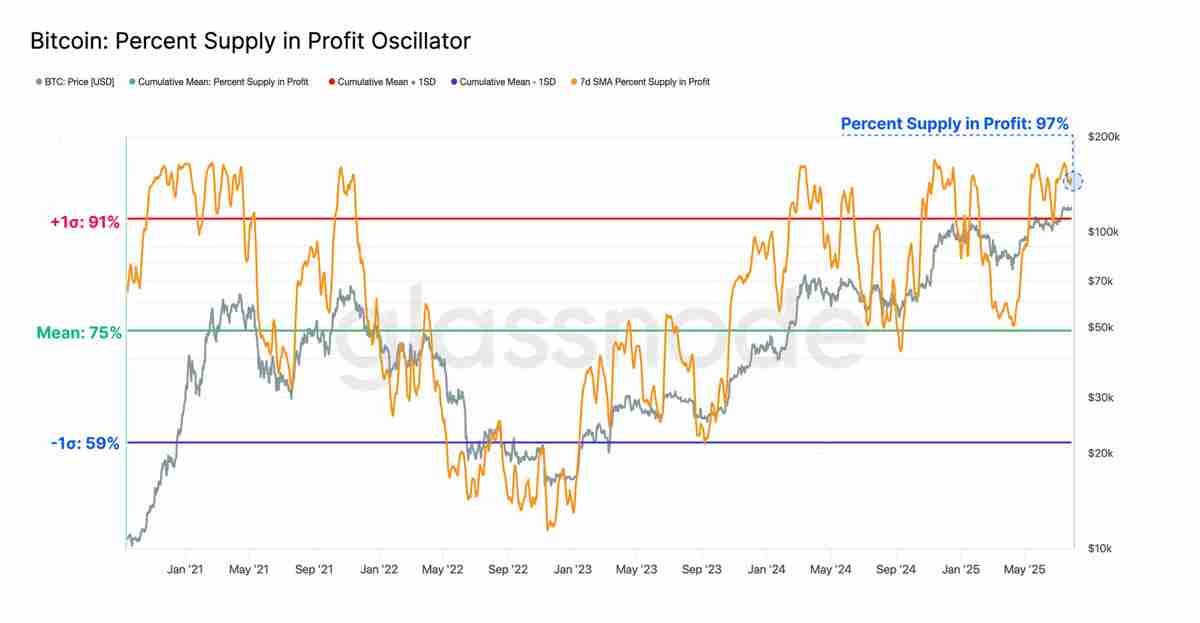1200x623 pixels.
Task: Click the gray BTC price legend dot
Action: (38, 82)
